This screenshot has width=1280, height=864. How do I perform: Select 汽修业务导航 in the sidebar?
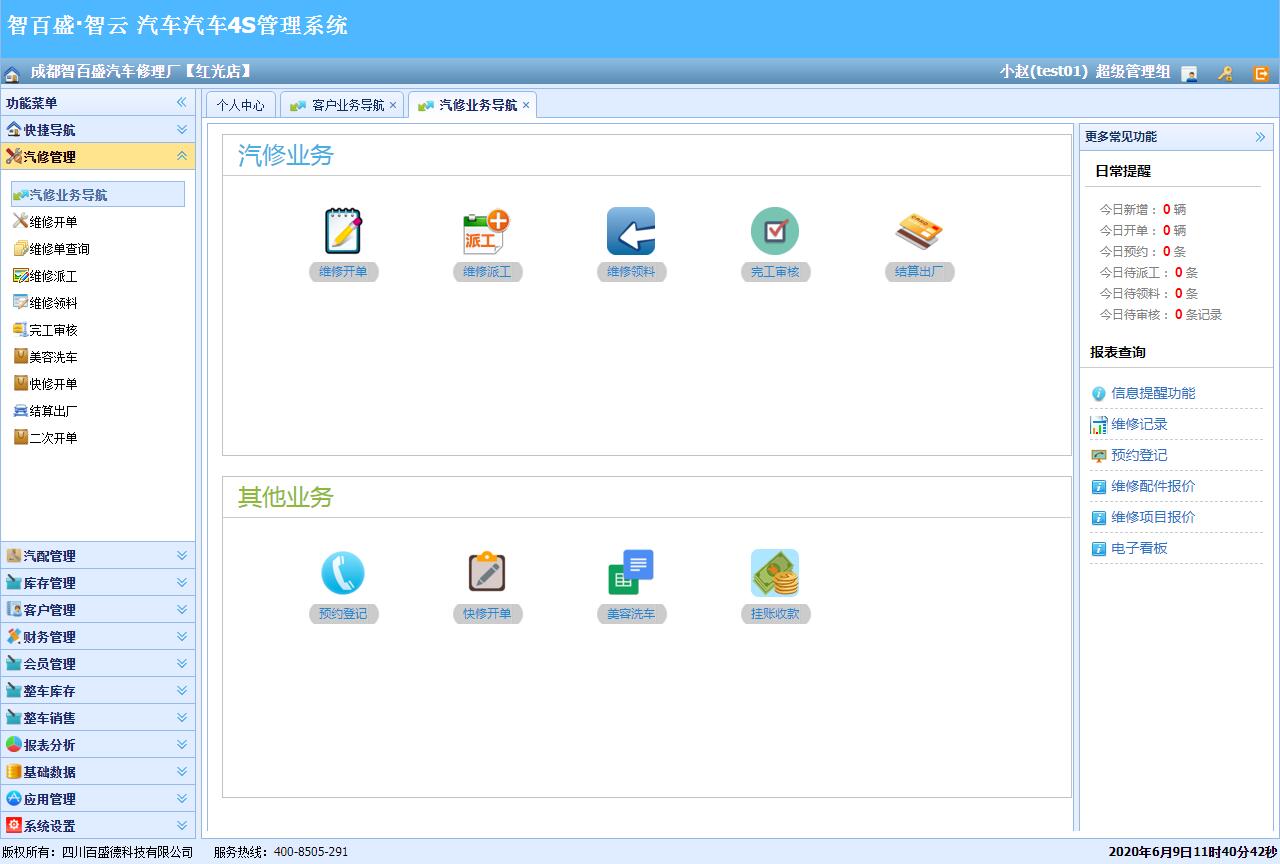coord(98,194)
